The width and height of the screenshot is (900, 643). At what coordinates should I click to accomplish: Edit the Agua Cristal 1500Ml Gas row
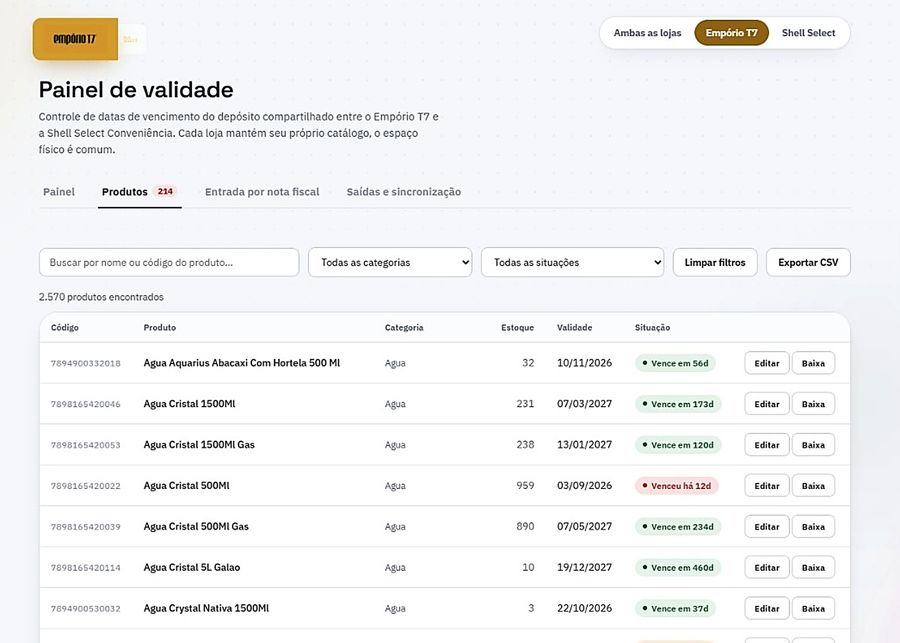point(766,444)
